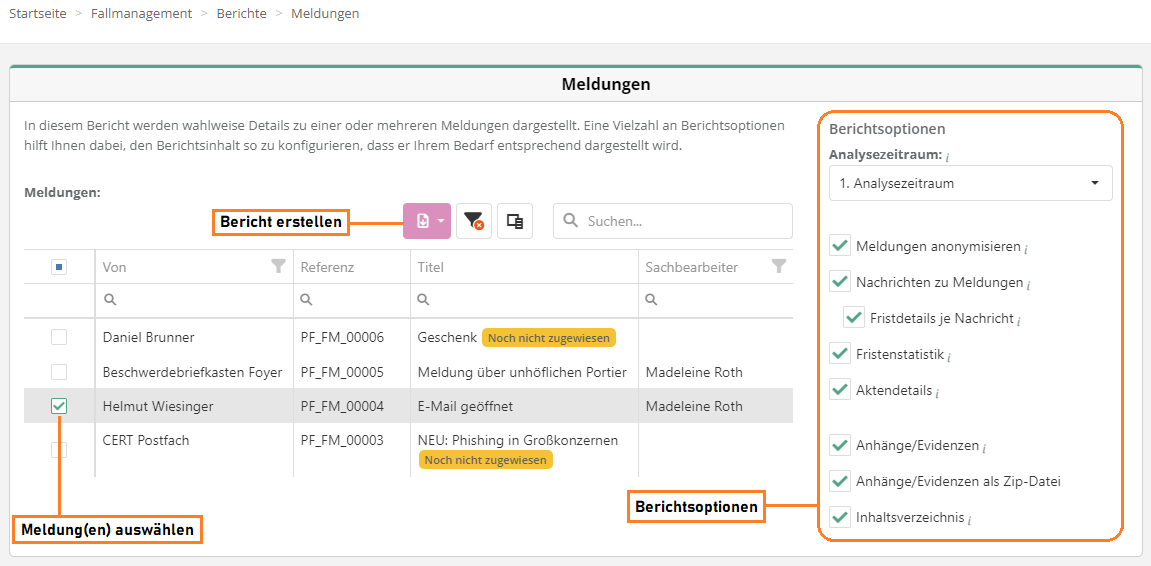1151x566 pixels.
Task: Click info icon next to Fristenstatistik
Action: tap(949, 356)
